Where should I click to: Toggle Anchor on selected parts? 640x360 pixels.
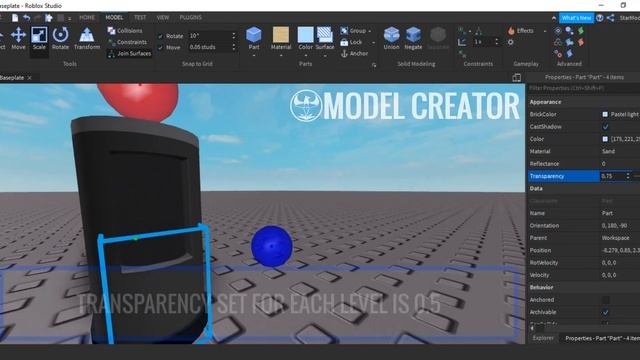coord(354,53)
